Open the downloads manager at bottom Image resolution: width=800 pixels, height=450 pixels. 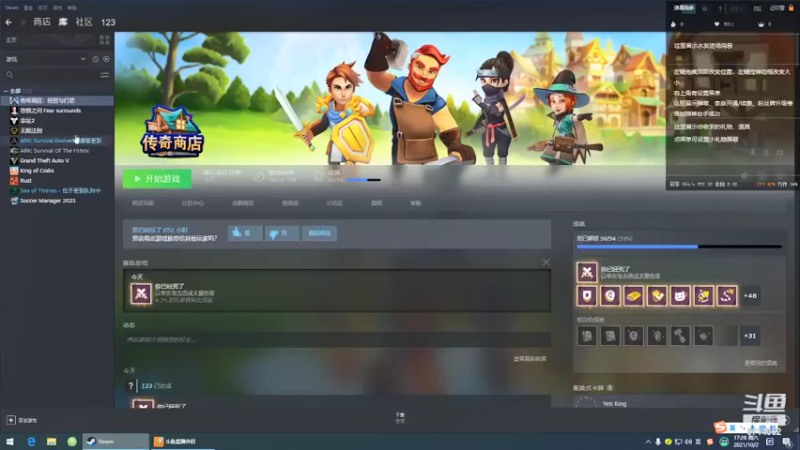click(400, 418)
